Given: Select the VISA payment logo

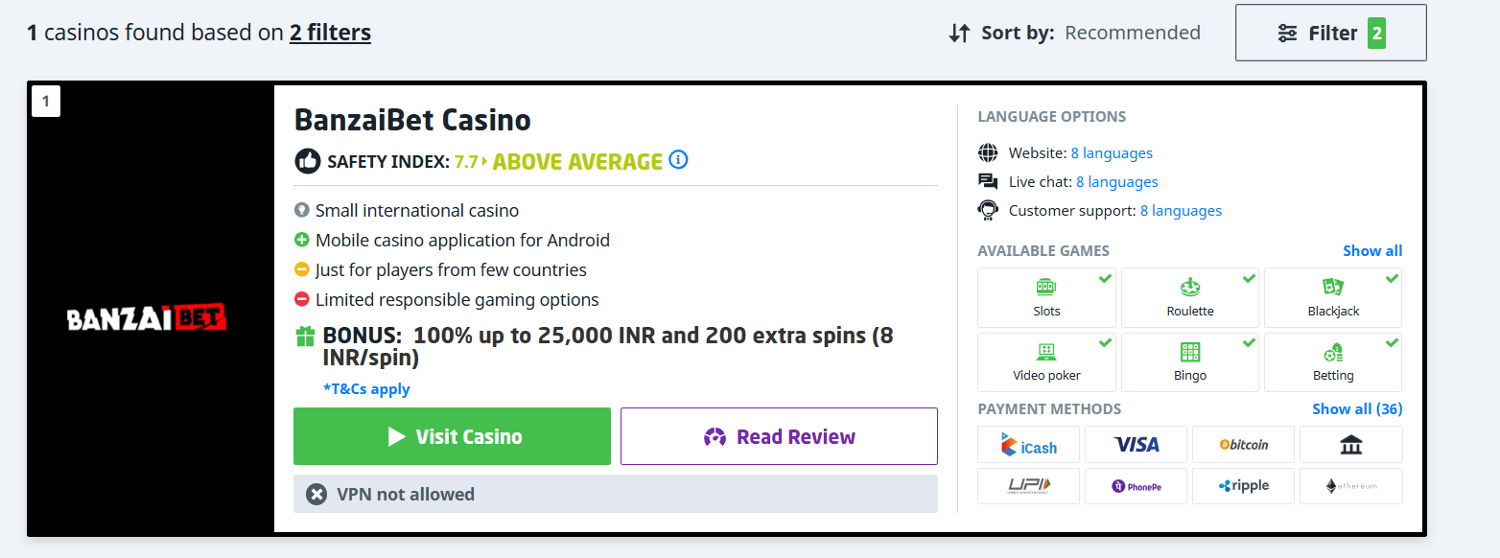Looking at the screenshot, I should tap(1136, 445).
